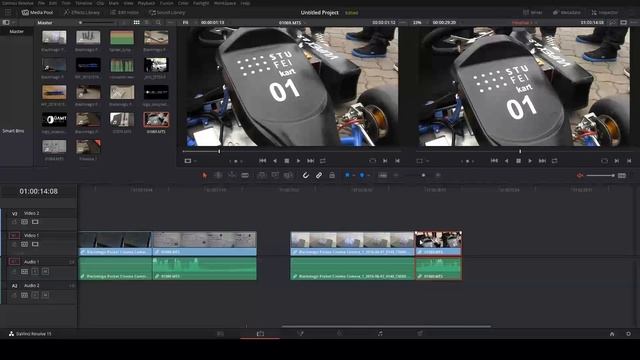Image resolution: width=640 pixels, height=360 pixels.
Task: Open the Timeline menu
Action: coord(84,3)
